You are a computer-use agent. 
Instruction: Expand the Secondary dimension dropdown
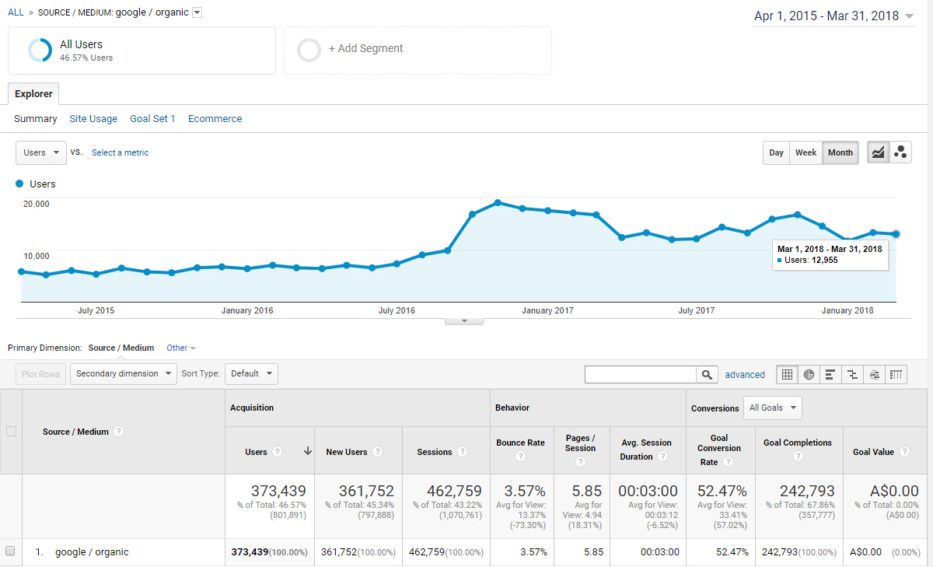[x=123, y=374]
